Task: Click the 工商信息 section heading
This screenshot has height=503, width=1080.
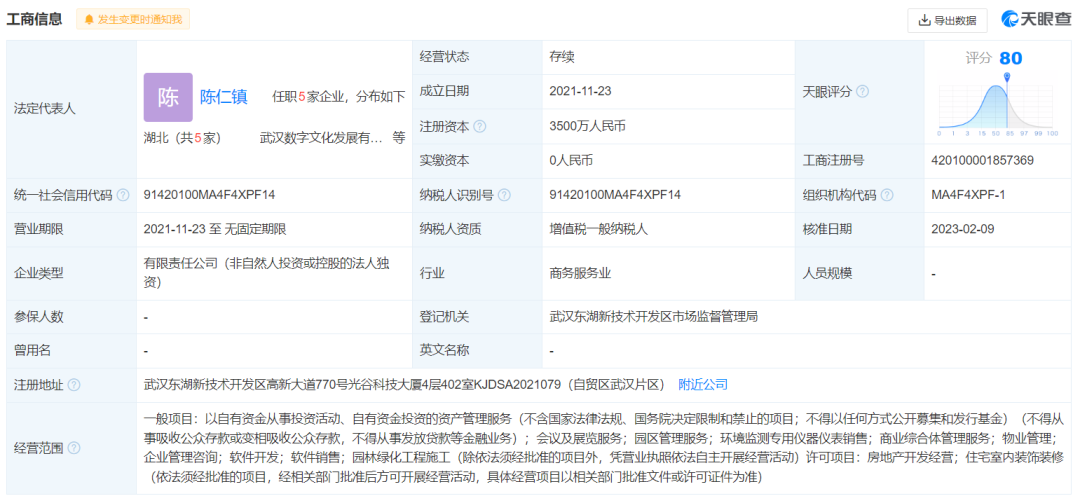Action: click(x=35, y=19)
